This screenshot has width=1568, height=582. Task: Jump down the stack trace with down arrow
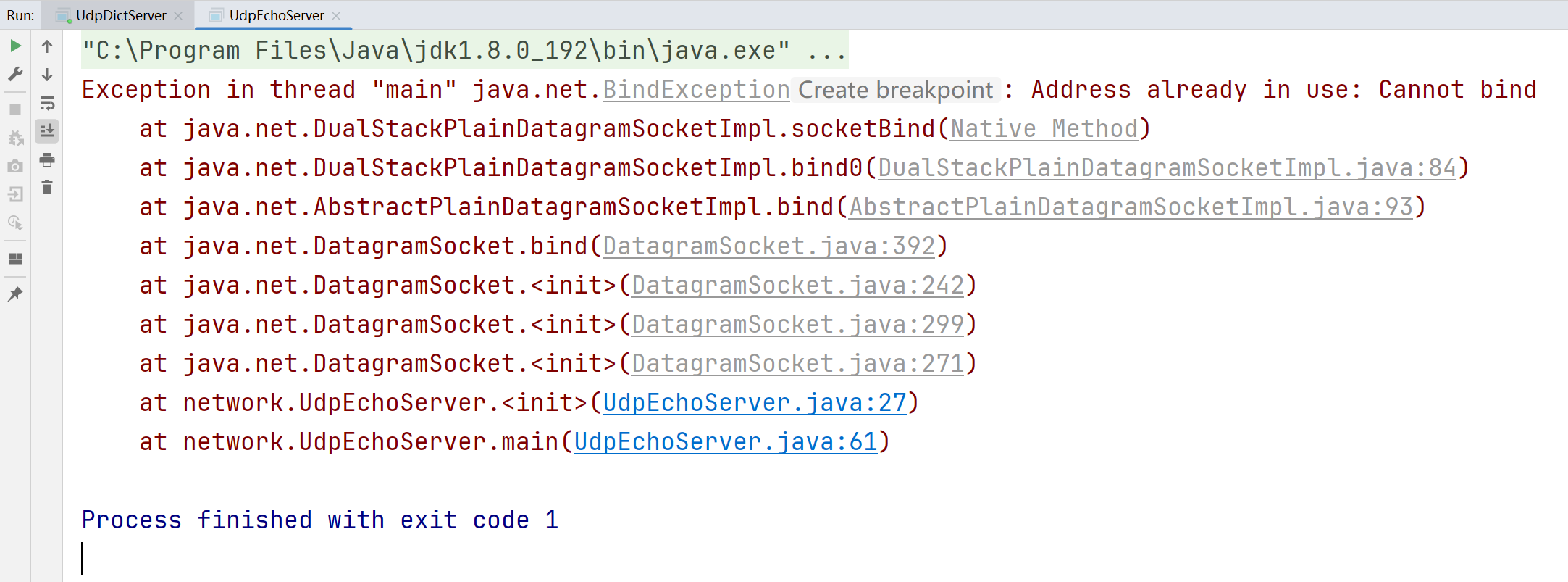click(47, 75)
